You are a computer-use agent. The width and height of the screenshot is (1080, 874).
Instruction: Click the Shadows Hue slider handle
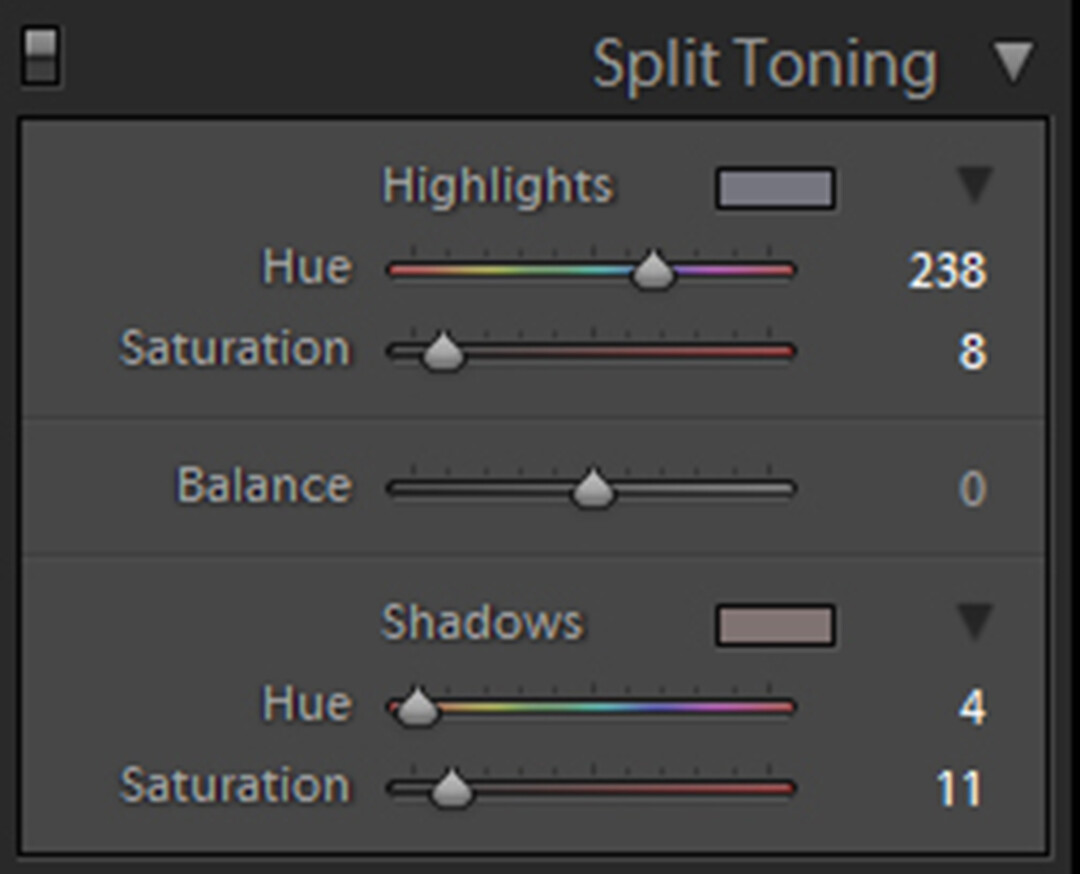417,707
